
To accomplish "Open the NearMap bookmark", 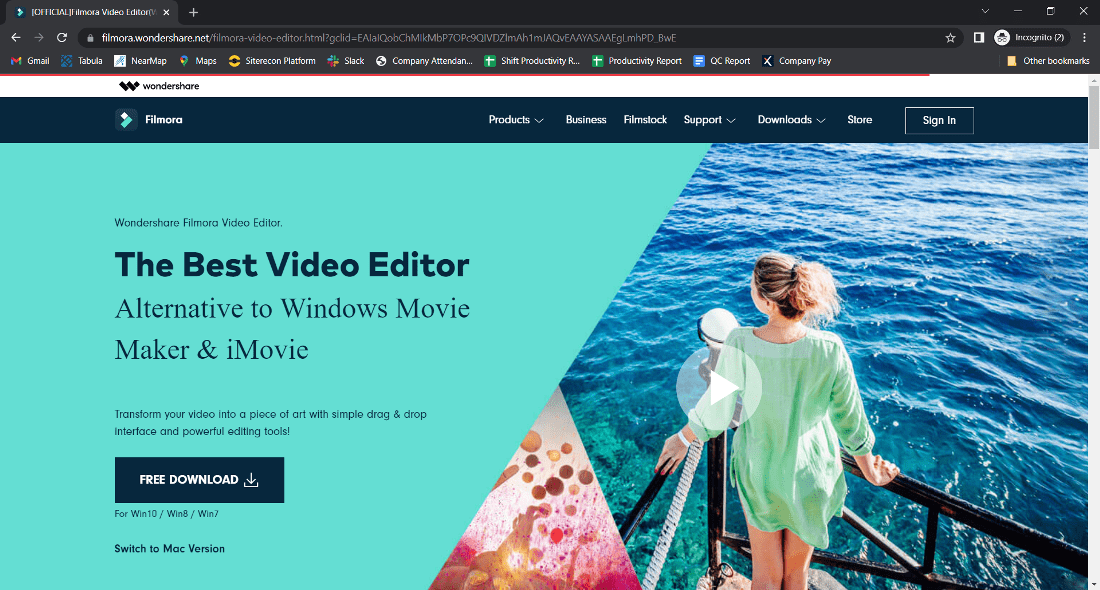I will (140, 61).
